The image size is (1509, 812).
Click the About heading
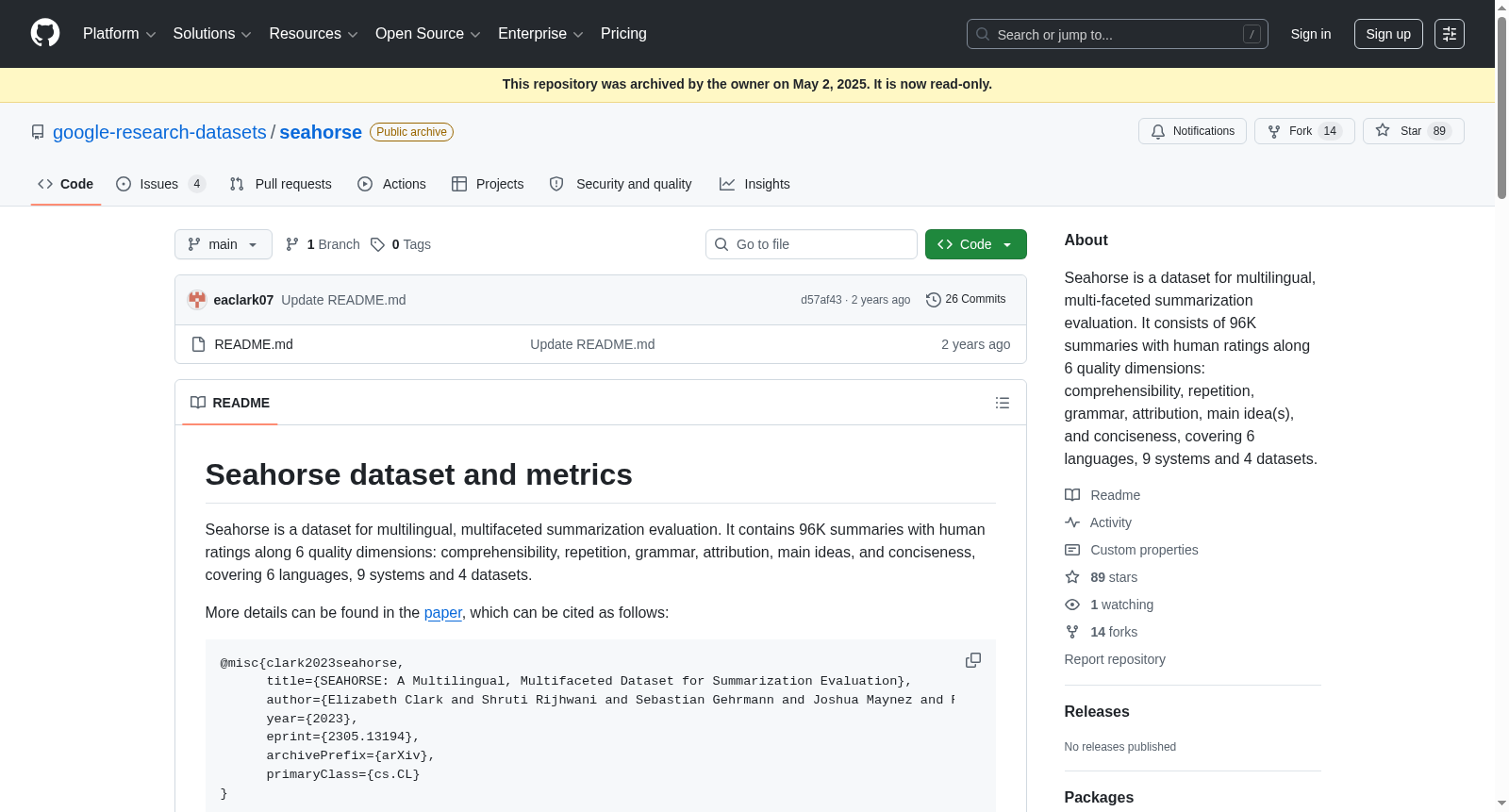coord(1086,240)
